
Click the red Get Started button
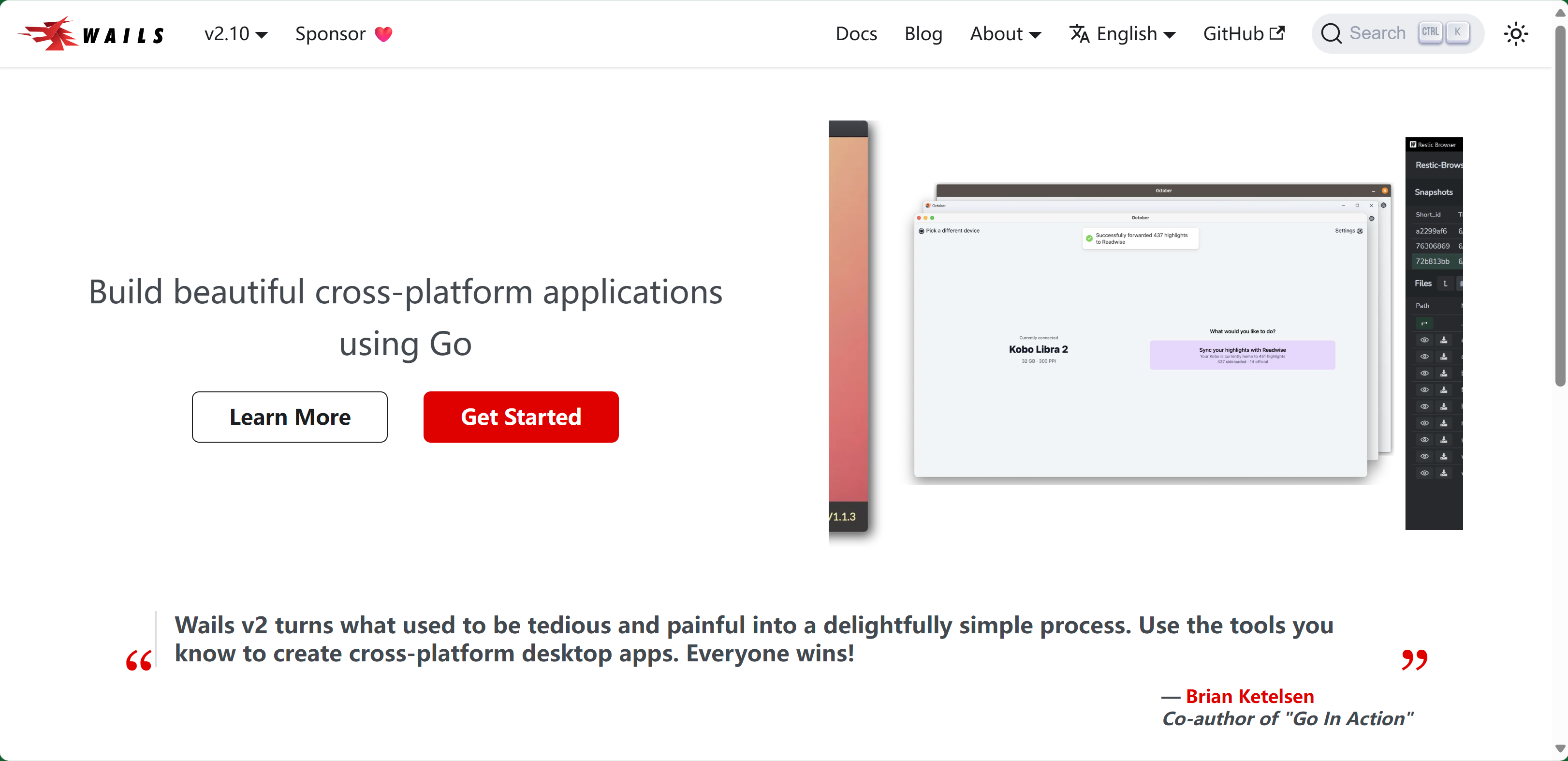[x=521, y=417]
